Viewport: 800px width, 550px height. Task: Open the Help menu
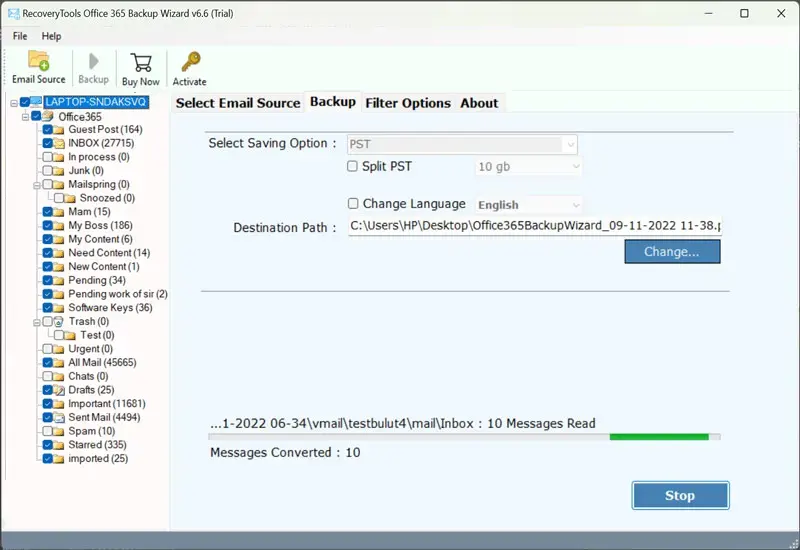point(51,36)
